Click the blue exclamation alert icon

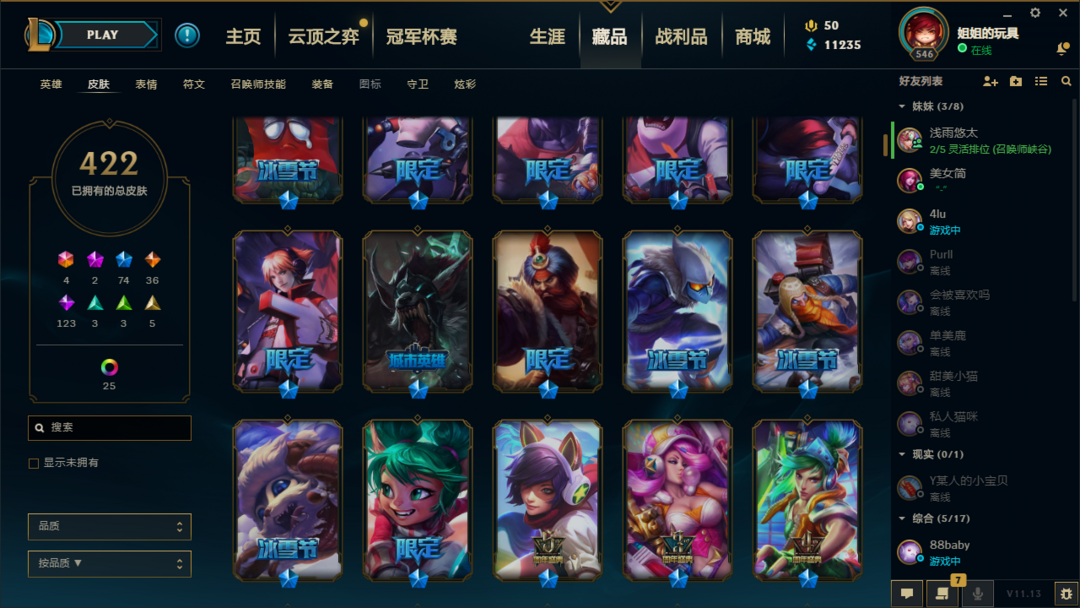coord(187,35)
